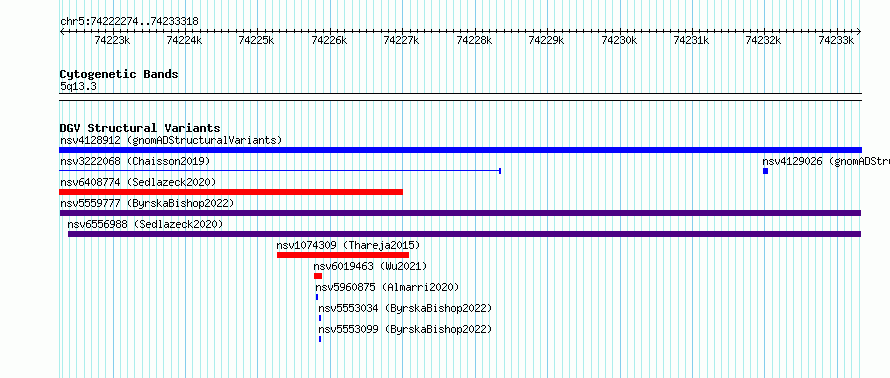Open the nsv6019463 (Wu2021) label

click(370, 266)
